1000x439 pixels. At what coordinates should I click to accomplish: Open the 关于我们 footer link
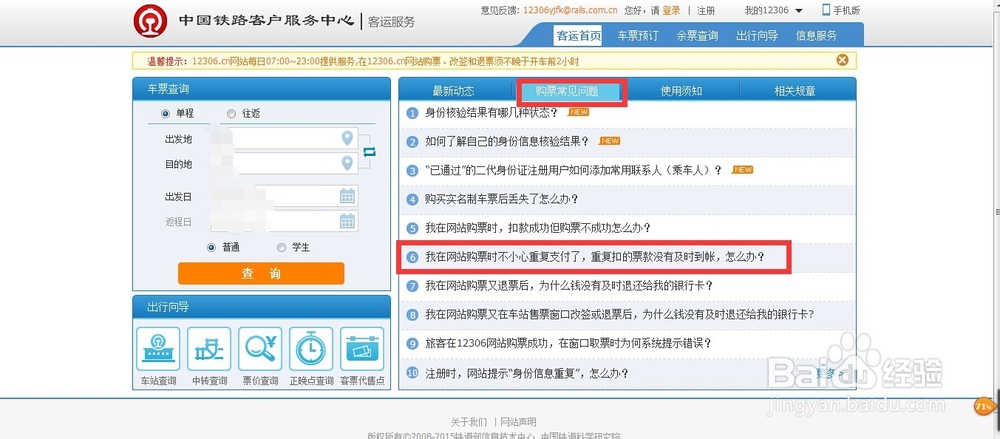click(x=469, y=422)
